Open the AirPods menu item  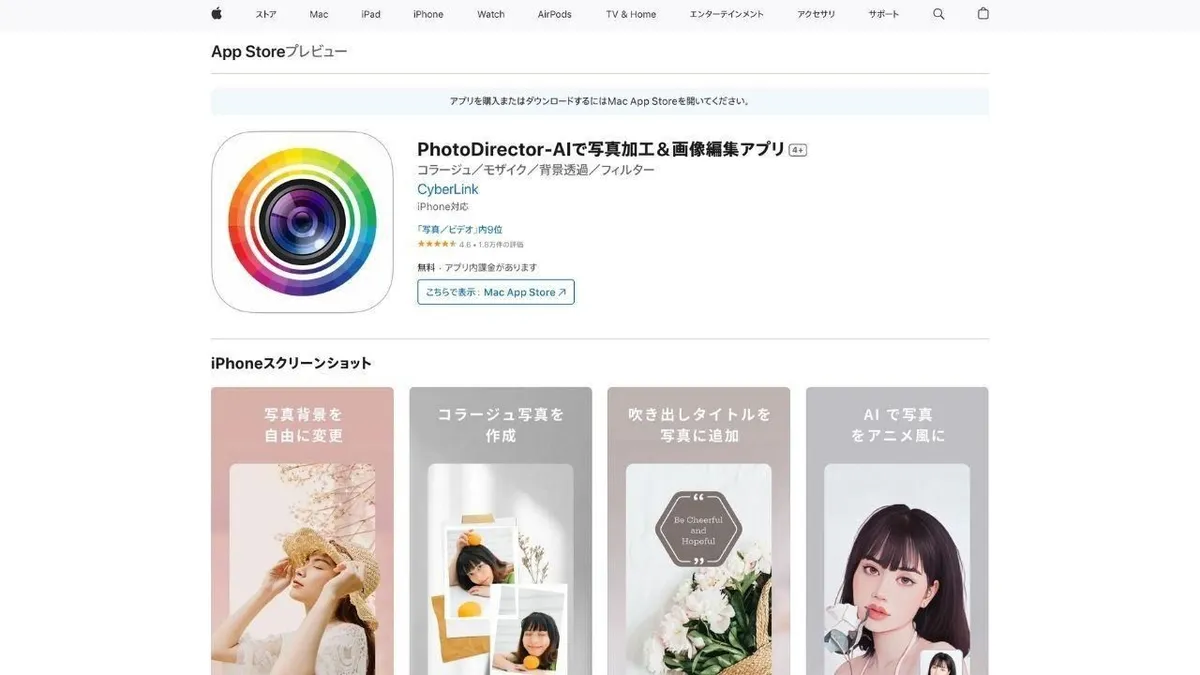tap(555, 14)
